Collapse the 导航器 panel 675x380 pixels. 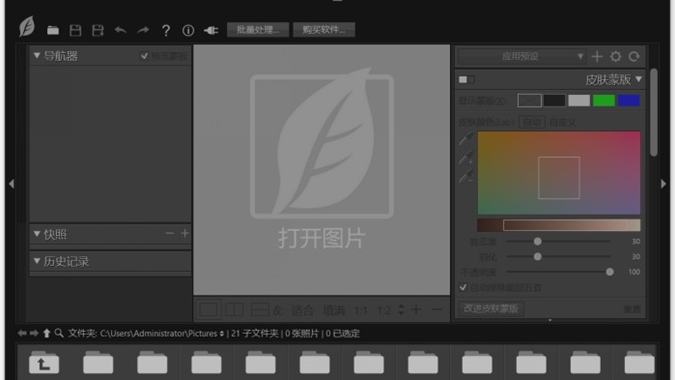[37, 56]
